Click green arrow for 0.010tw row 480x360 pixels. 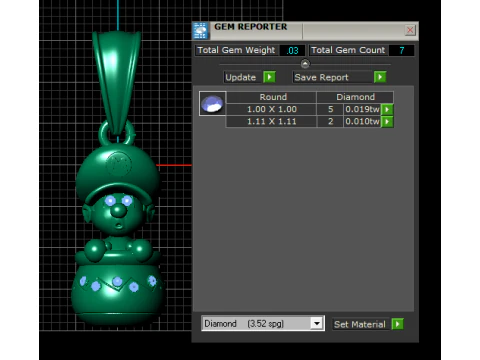(x=387, y=121)
